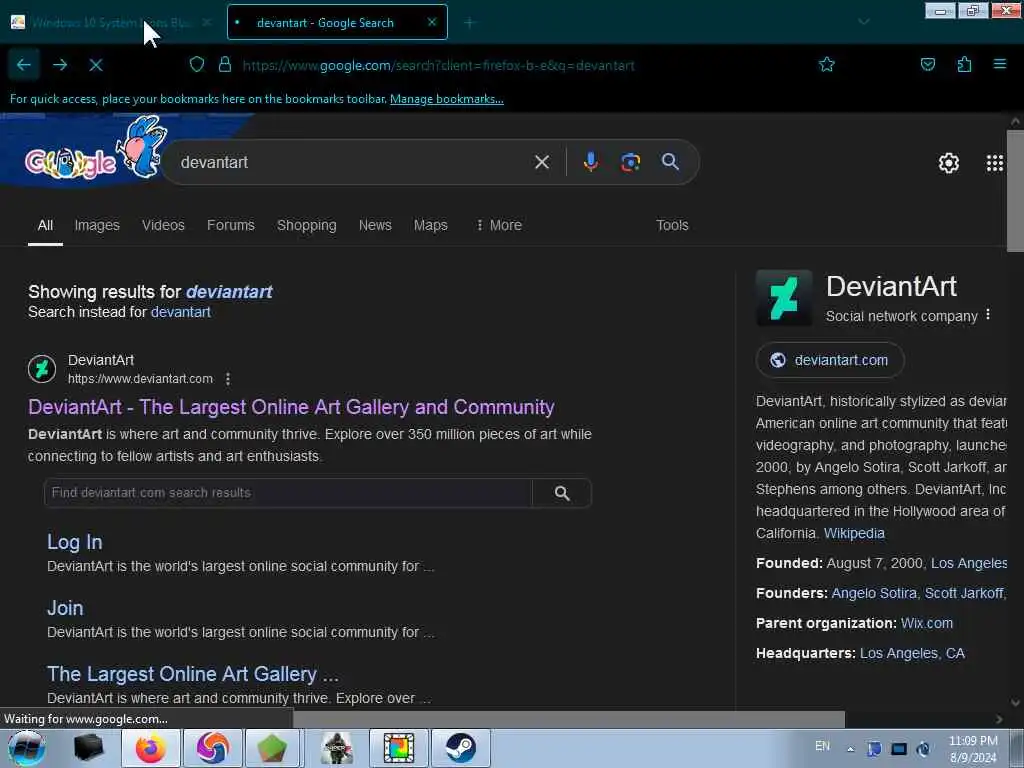Open Steam from the taskbar
This screenshot has height=768, width=1024.
tap(460, 748)
